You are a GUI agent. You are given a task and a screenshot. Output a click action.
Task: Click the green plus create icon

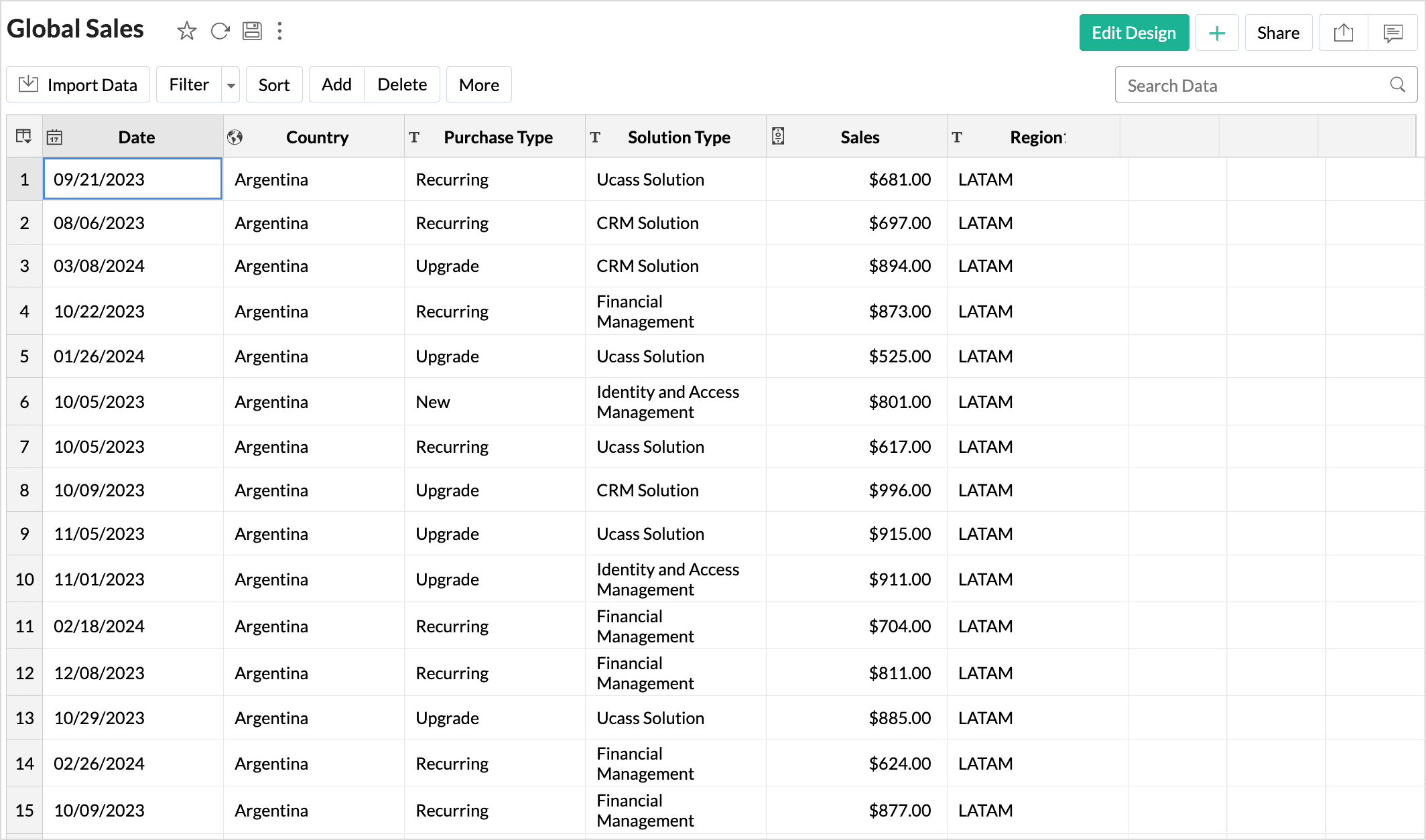(1217, 33)
